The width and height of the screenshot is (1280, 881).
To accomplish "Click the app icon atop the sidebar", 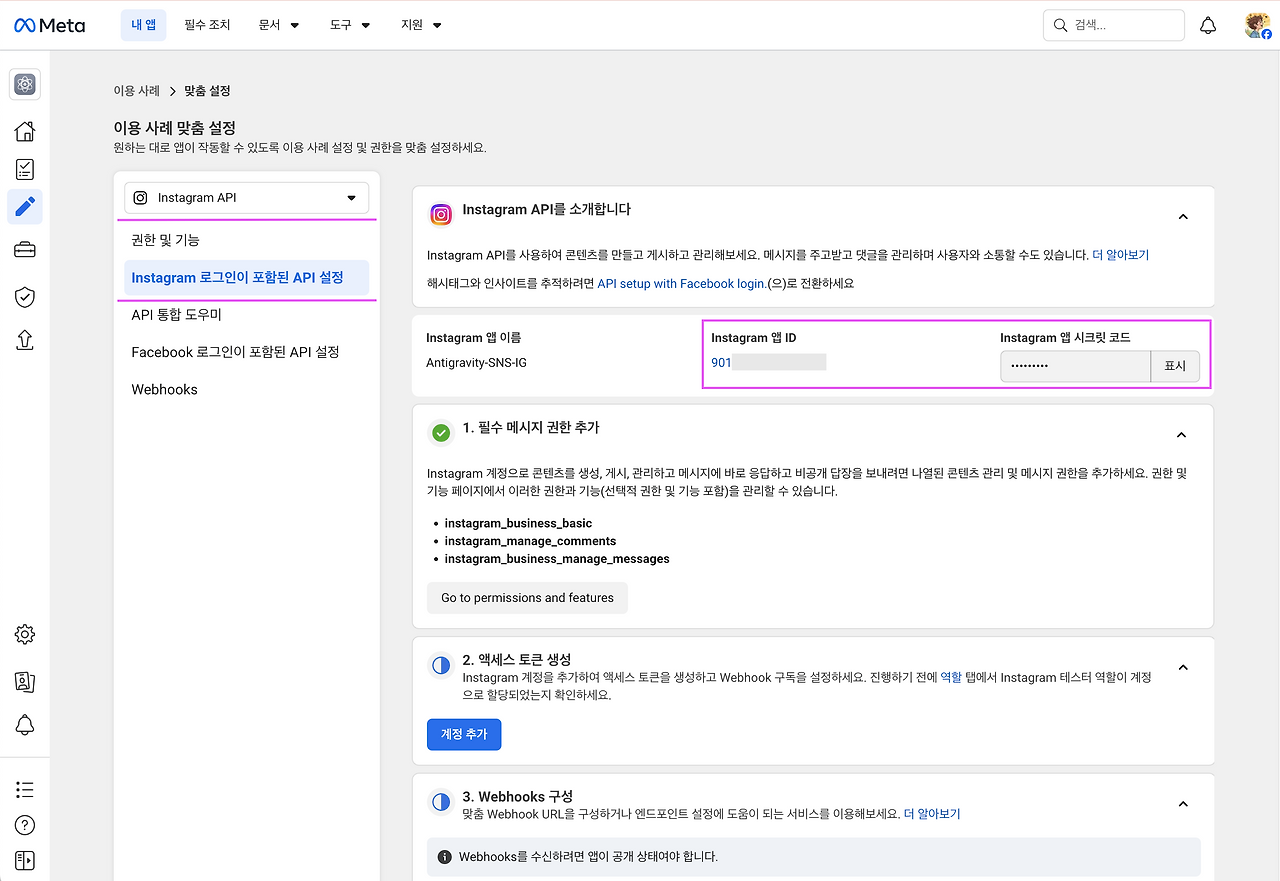I will [25, 85].
